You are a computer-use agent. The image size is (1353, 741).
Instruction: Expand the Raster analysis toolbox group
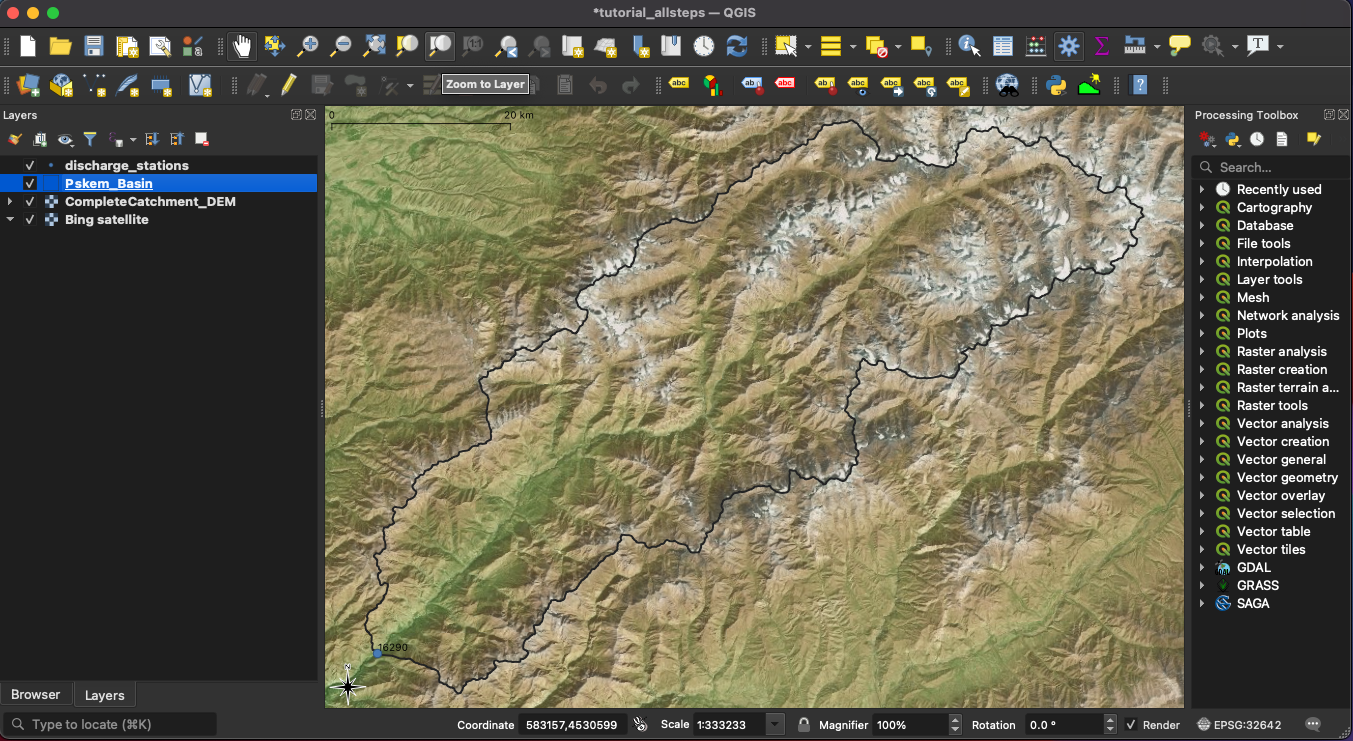point(1202,351)
